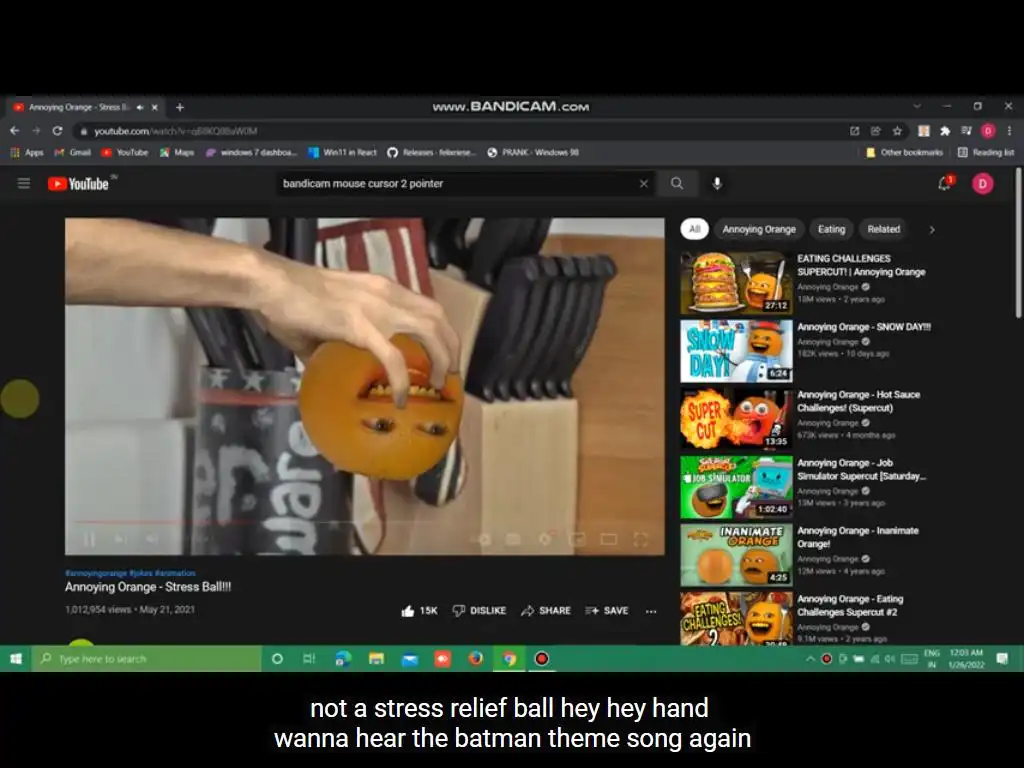Show hidden system tray icons
The image size is (1024, 768).
point(810,659)
